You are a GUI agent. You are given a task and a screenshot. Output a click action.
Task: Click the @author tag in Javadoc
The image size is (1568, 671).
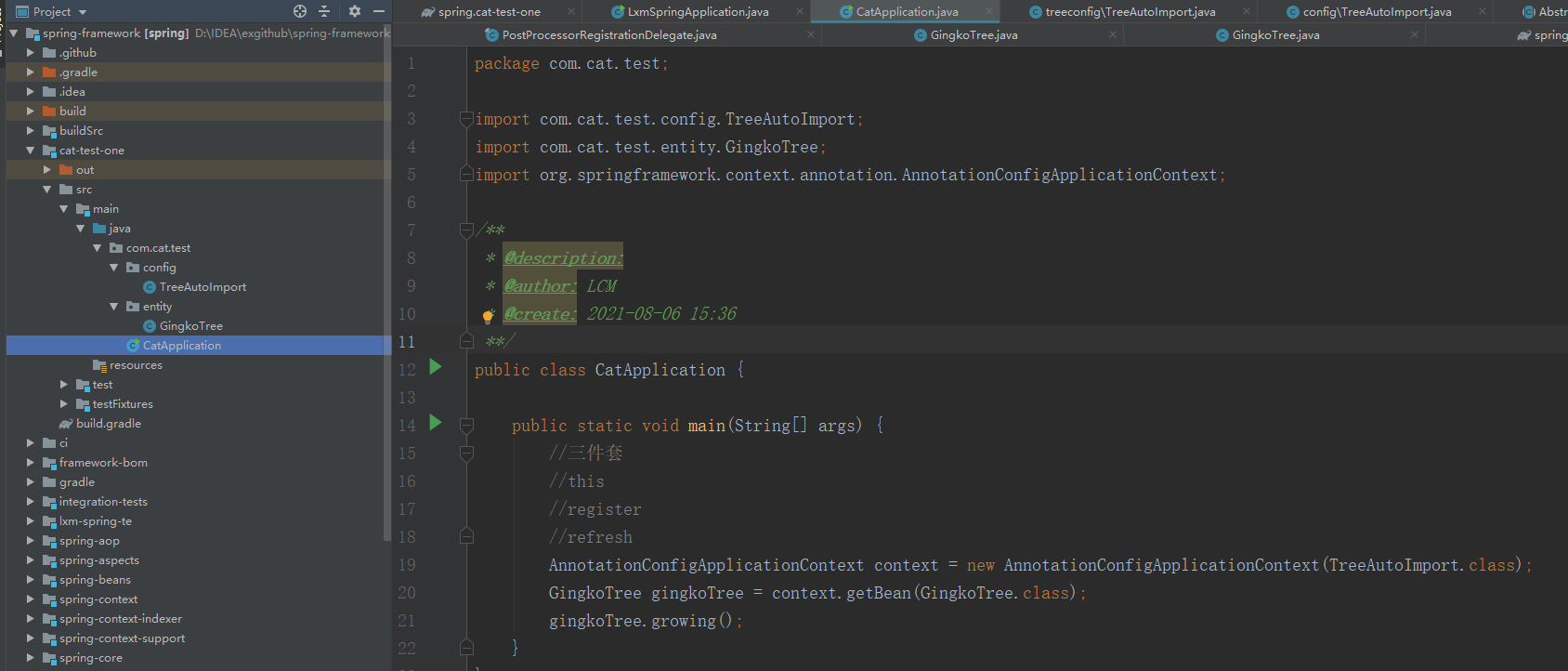click(x=539, y=286)
